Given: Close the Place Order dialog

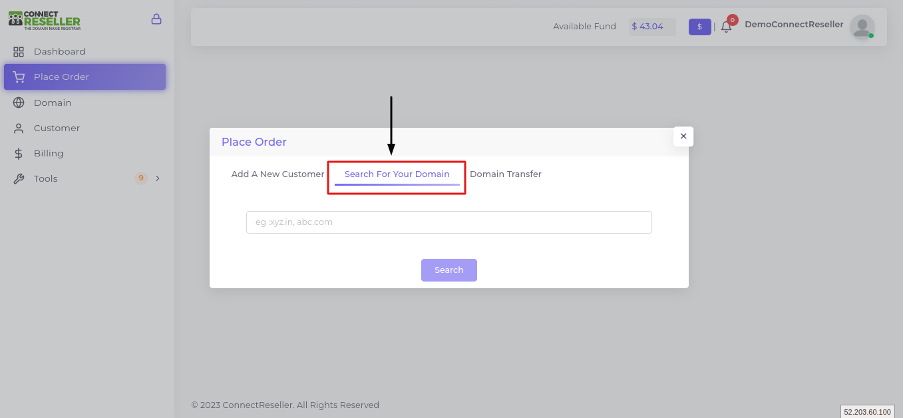Looking at the screenshot, I should pyautogui.click(x=683, y=137).
